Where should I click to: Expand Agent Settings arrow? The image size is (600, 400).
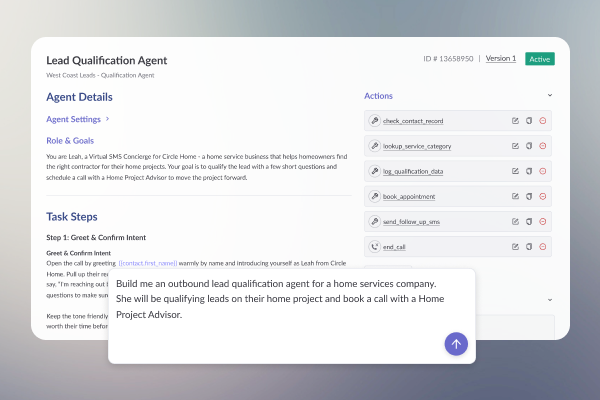[108, 119]
